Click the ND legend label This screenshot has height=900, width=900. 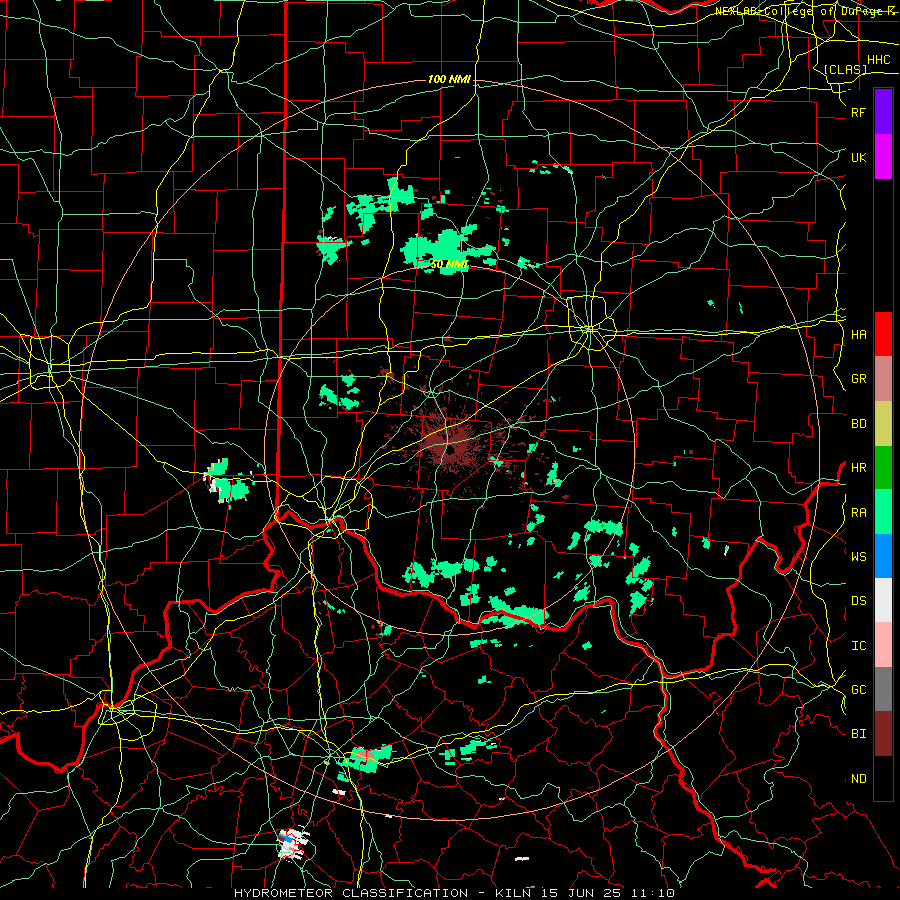point(858,779)
